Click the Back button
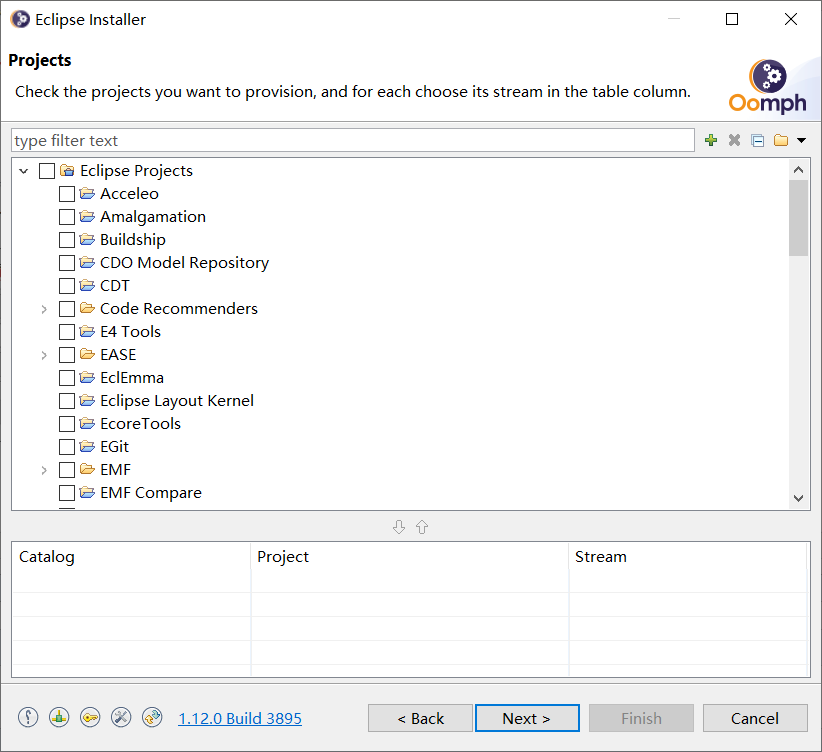 point(420,718)
